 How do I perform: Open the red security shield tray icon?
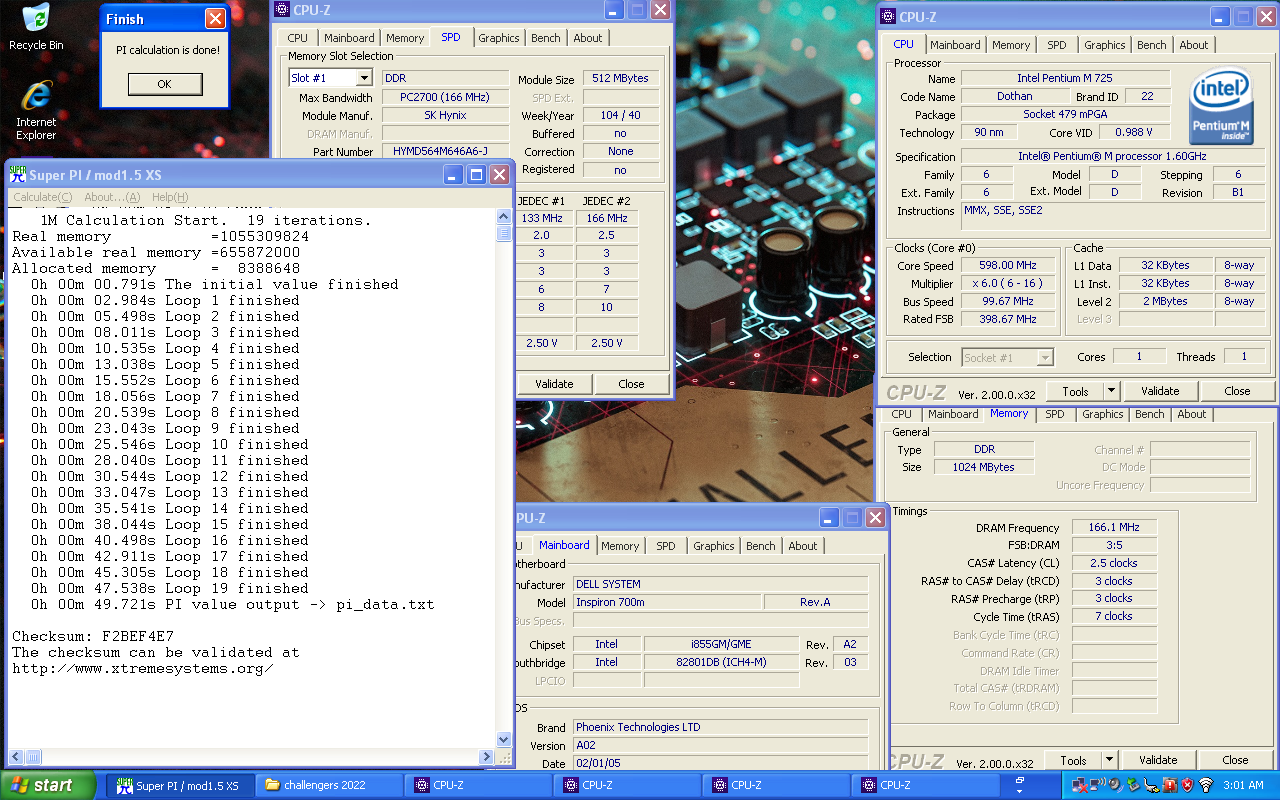pos(1188,785)
